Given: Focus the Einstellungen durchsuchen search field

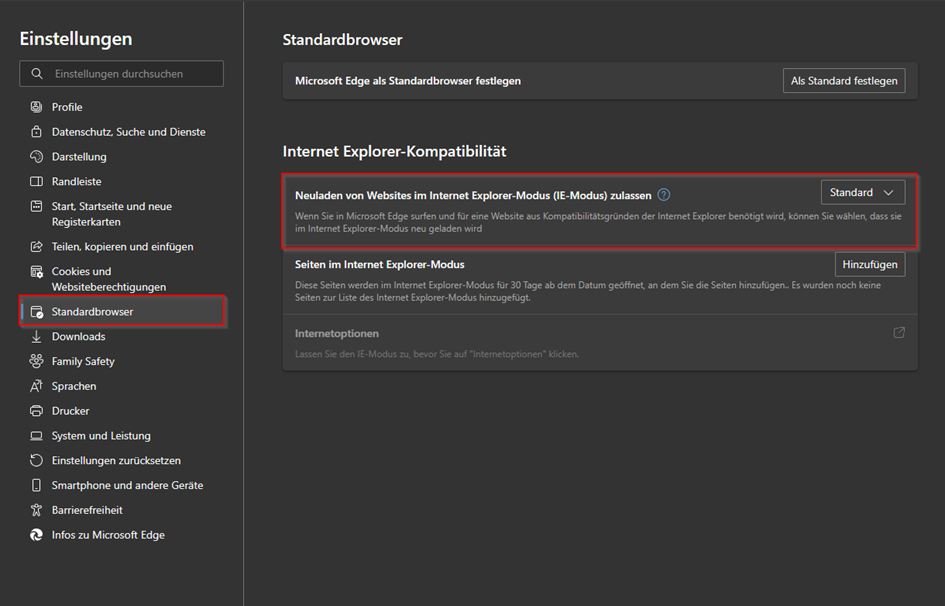Looking at the screenshot, I should point(122,73).
